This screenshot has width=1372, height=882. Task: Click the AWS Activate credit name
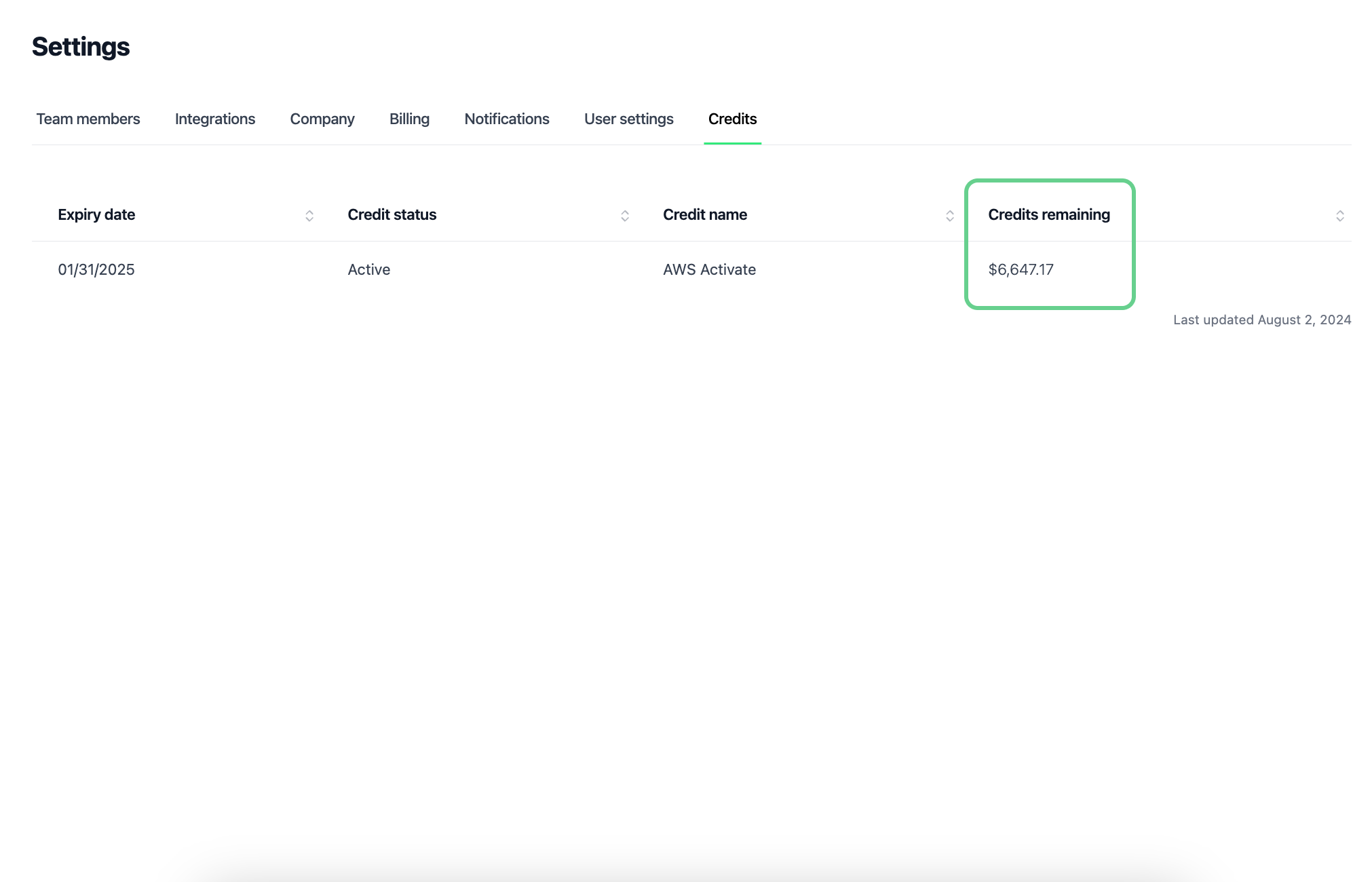[709, 269]
